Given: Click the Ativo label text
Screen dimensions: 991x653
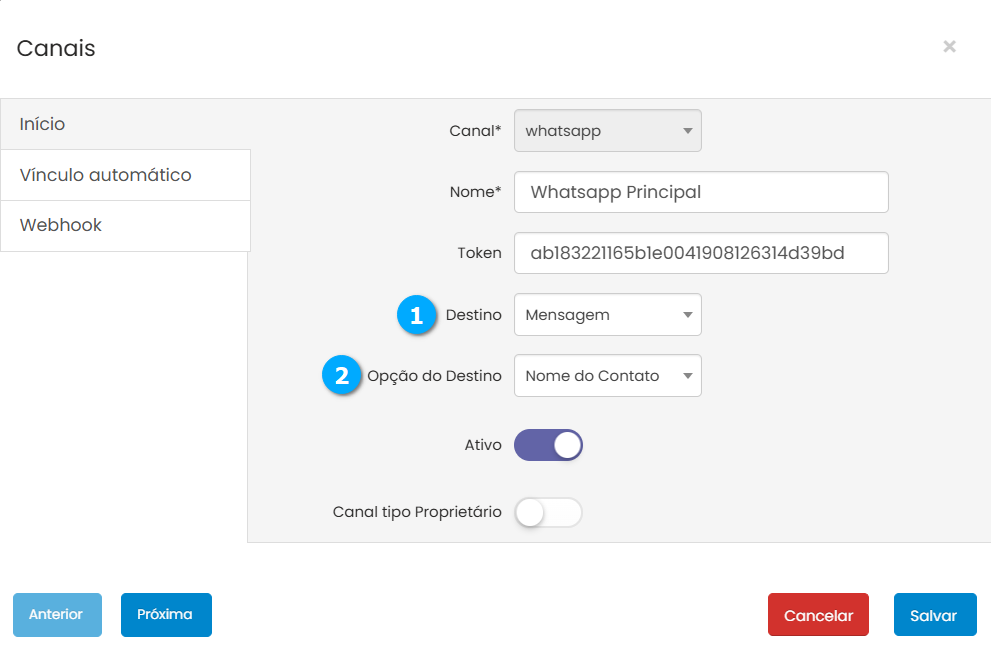Looking at the screenshot, I should coord(483,445).
